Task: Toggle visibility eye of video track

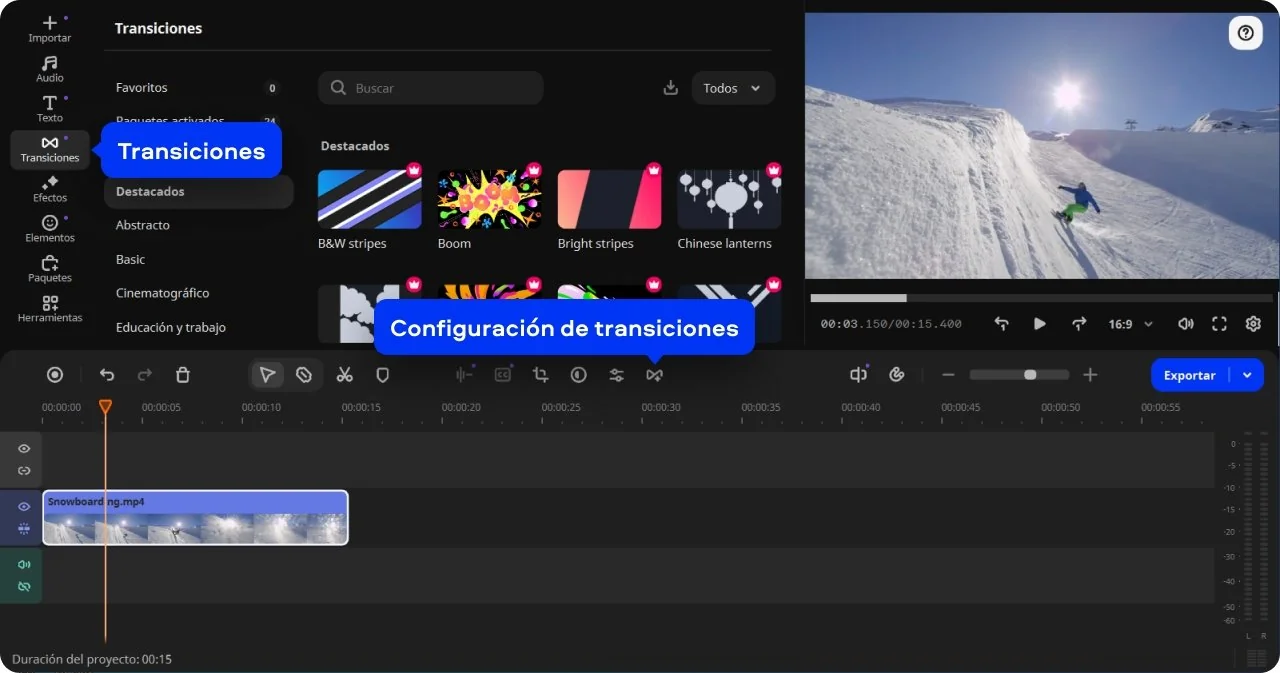Action: click(24, 506)
